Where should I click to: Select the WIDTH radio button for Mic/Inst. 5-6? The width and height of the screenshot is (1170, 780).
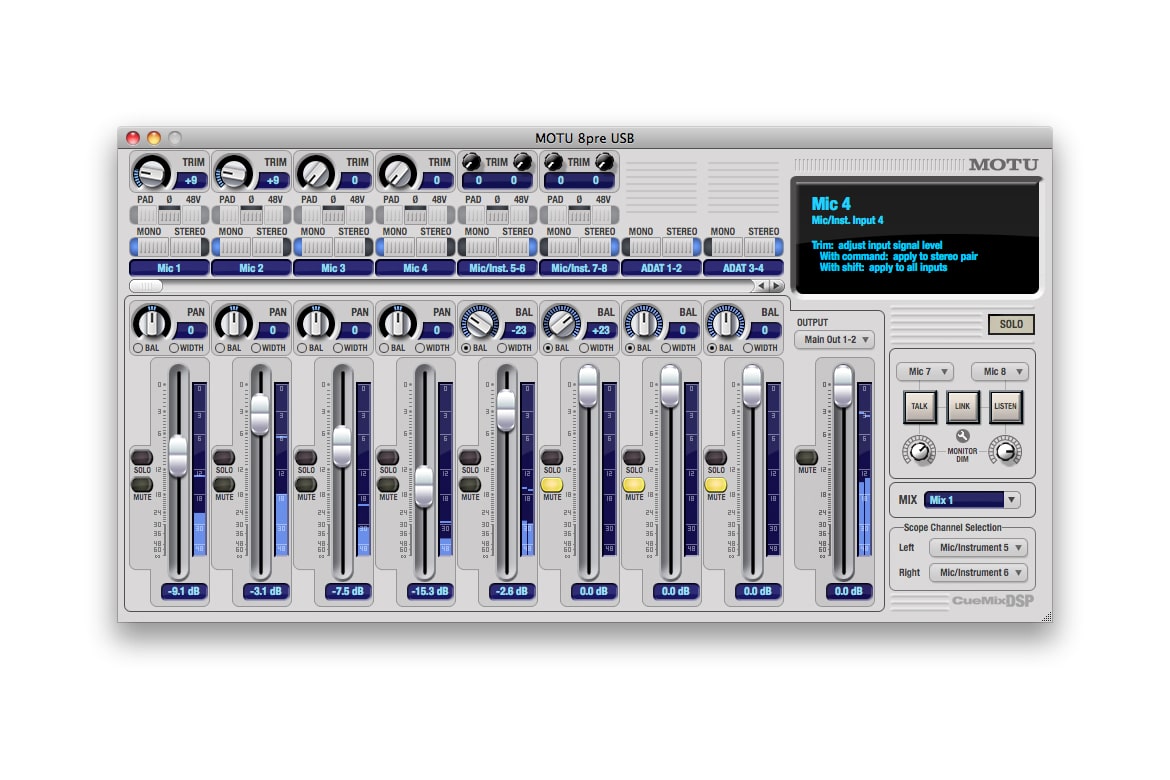pyautogui.click(x=502, y=348)
